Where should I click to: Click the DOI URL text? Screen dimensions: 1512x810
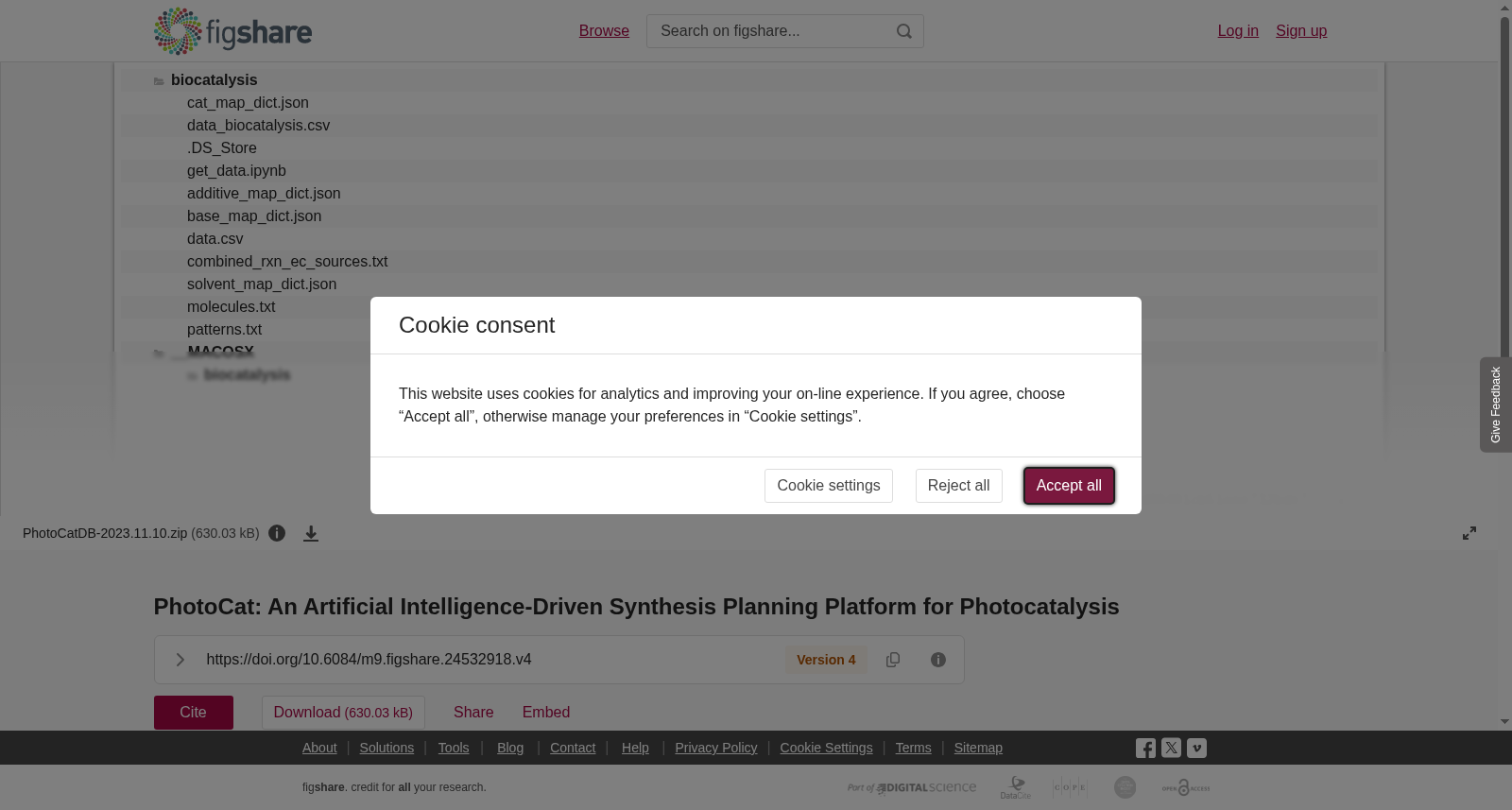369,660
